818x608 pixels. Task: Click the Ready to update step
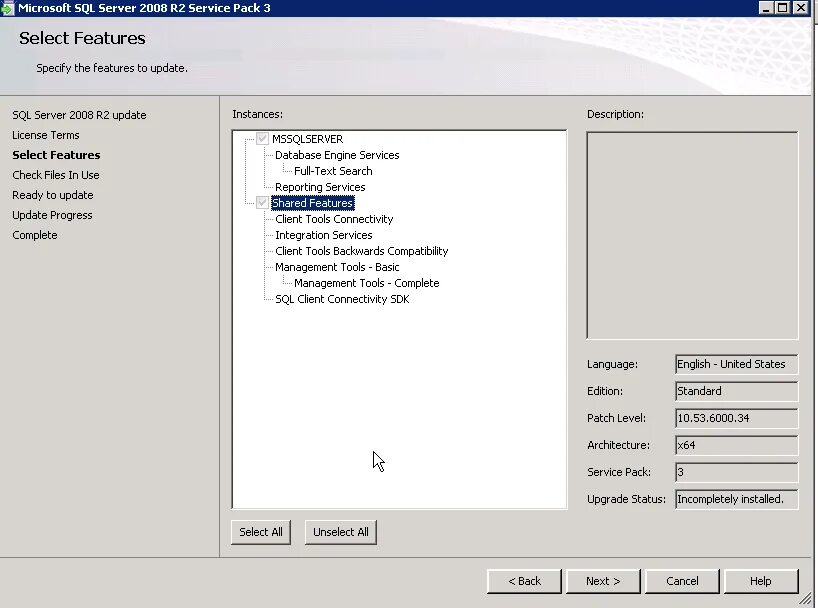tap(53, 195)
